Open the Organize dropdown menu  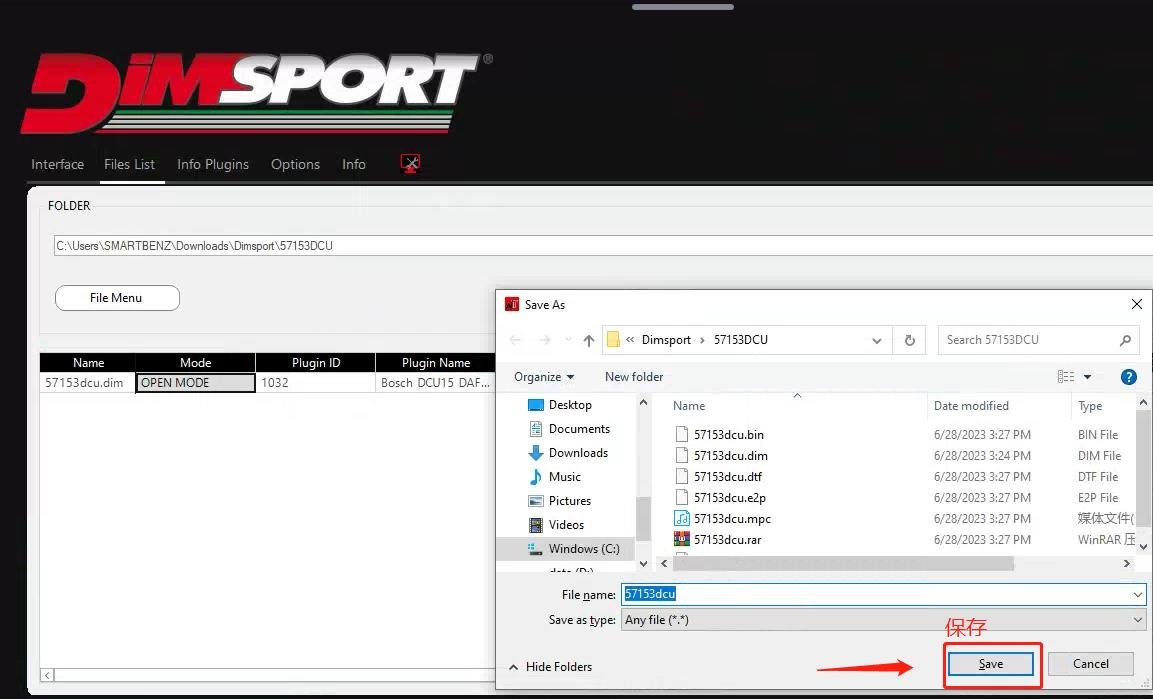coord(544,377)
